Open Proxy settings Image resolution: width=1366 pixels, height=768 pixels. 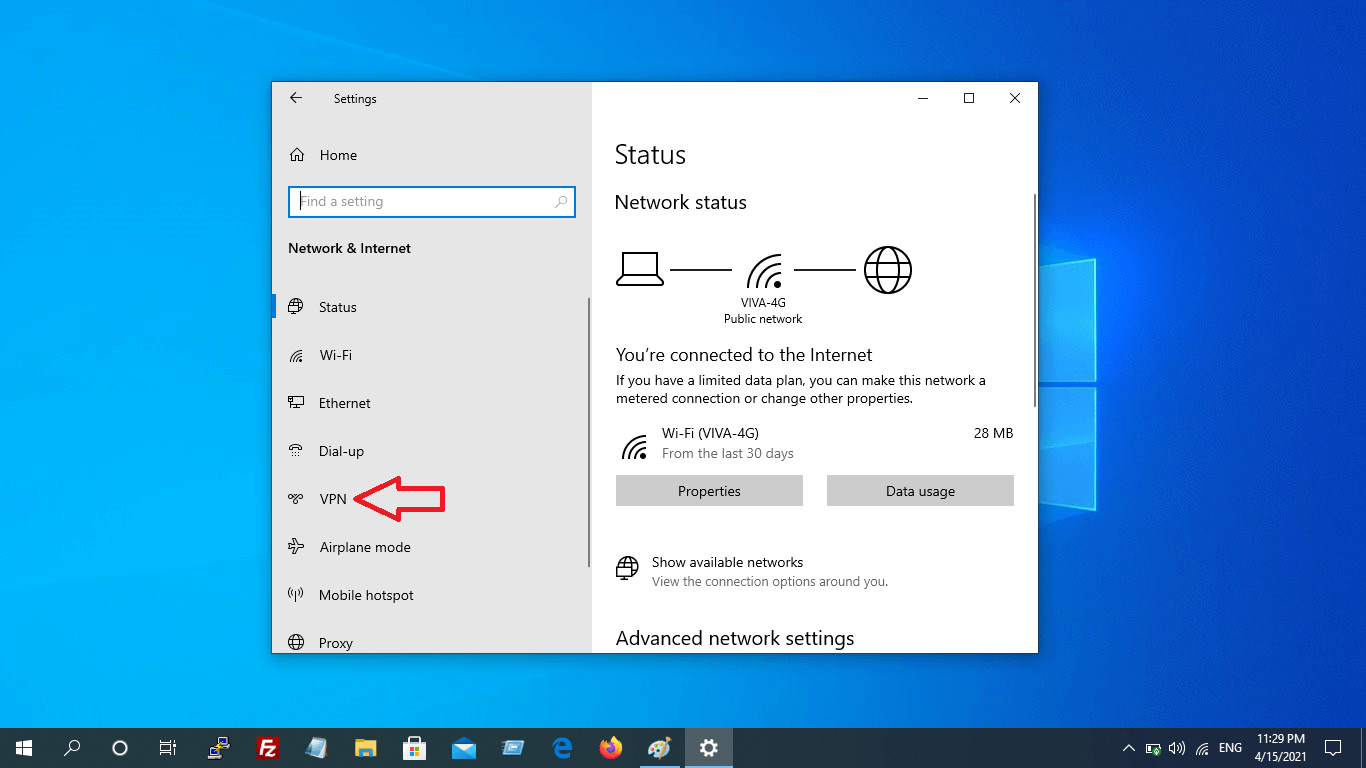click(x=335, y=642)
